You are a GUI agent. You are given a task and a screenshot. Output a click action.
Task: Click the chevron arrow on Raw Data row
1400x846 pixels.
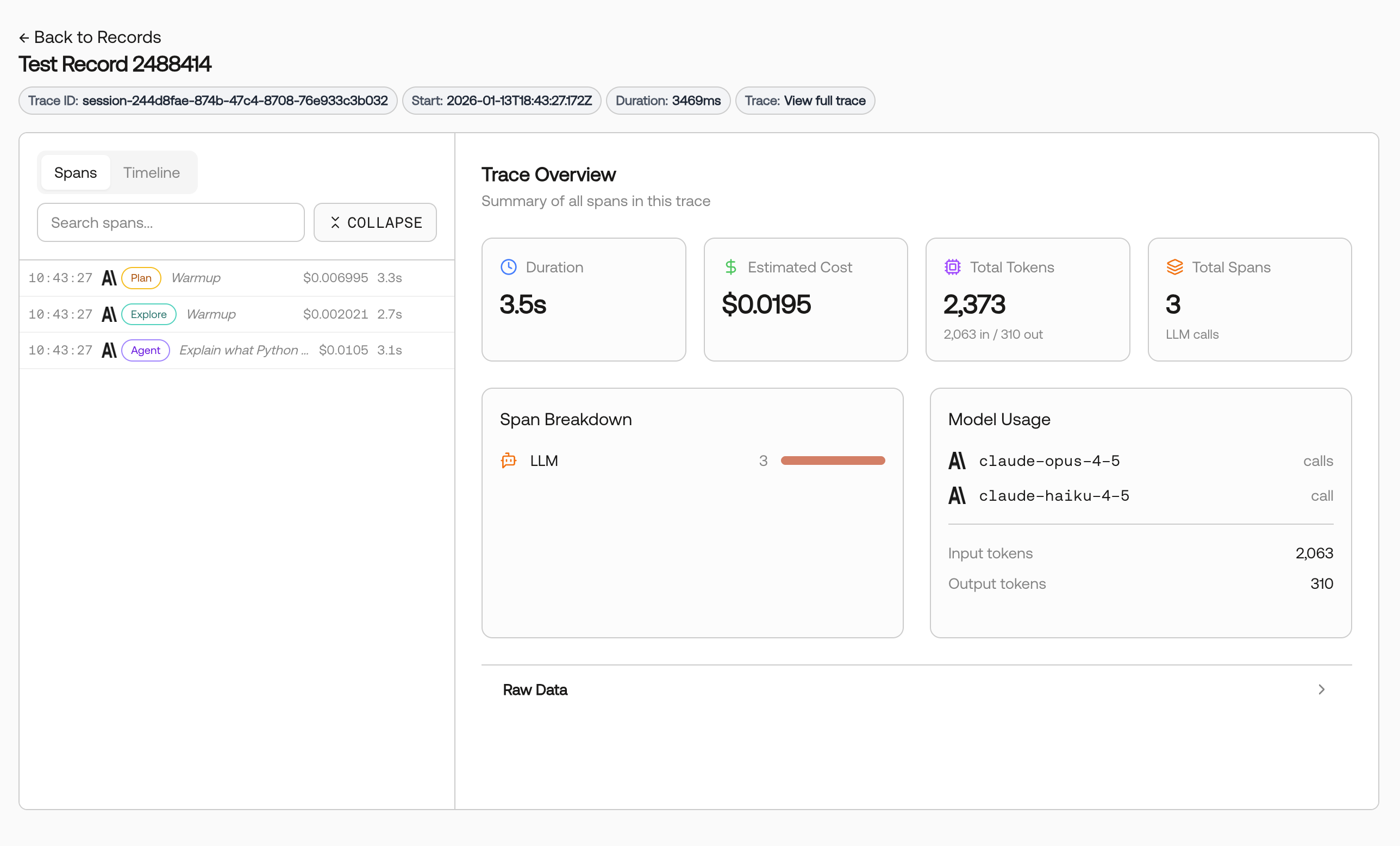(x=1321, y=689)
